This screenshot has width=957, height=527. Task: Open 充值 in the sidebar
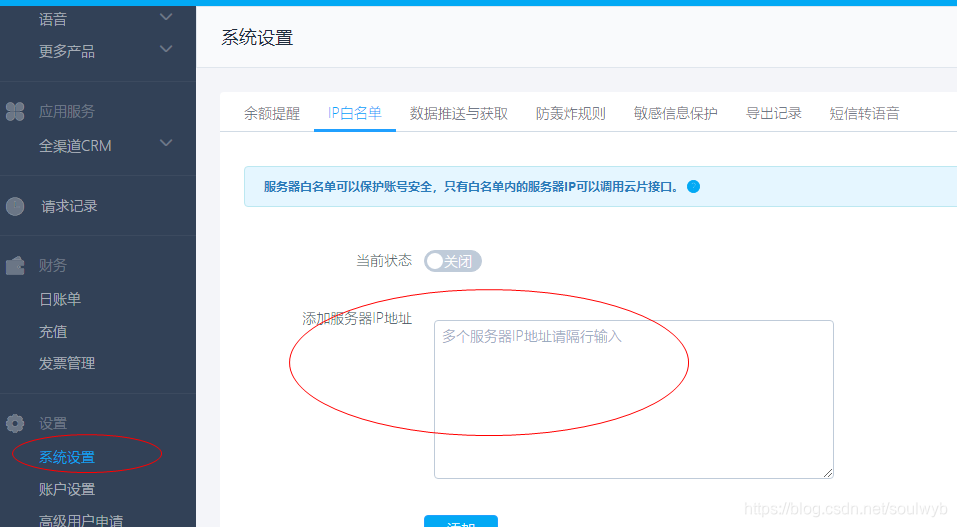[x=52, y=332]
